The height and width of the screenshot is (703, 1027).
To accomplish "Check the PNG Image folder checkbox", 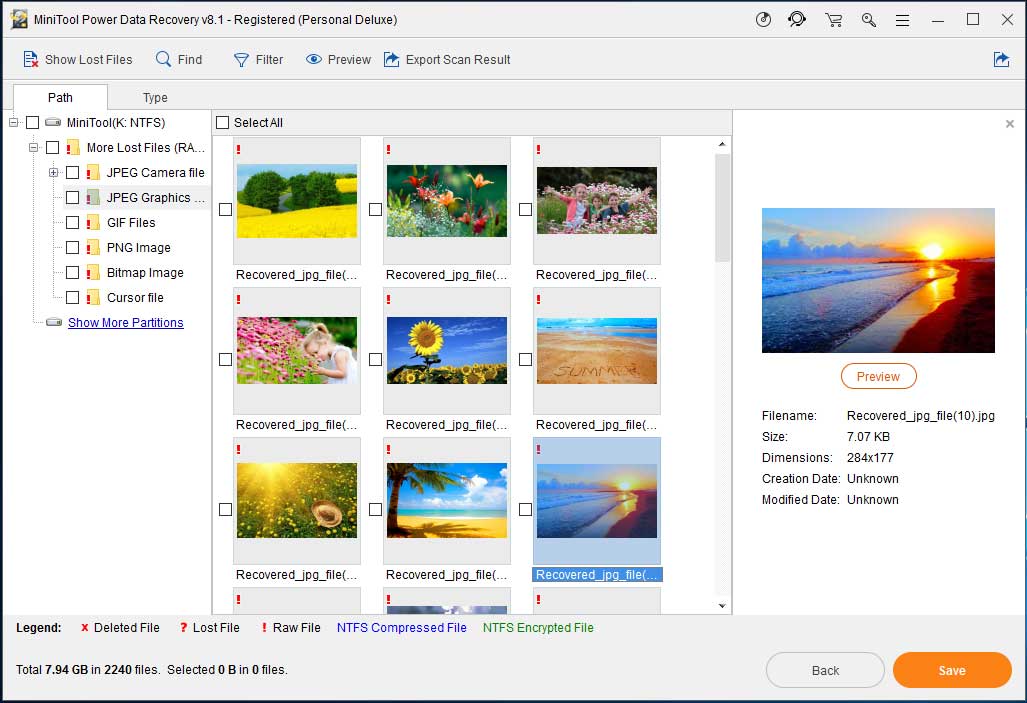I will [72, 248].
